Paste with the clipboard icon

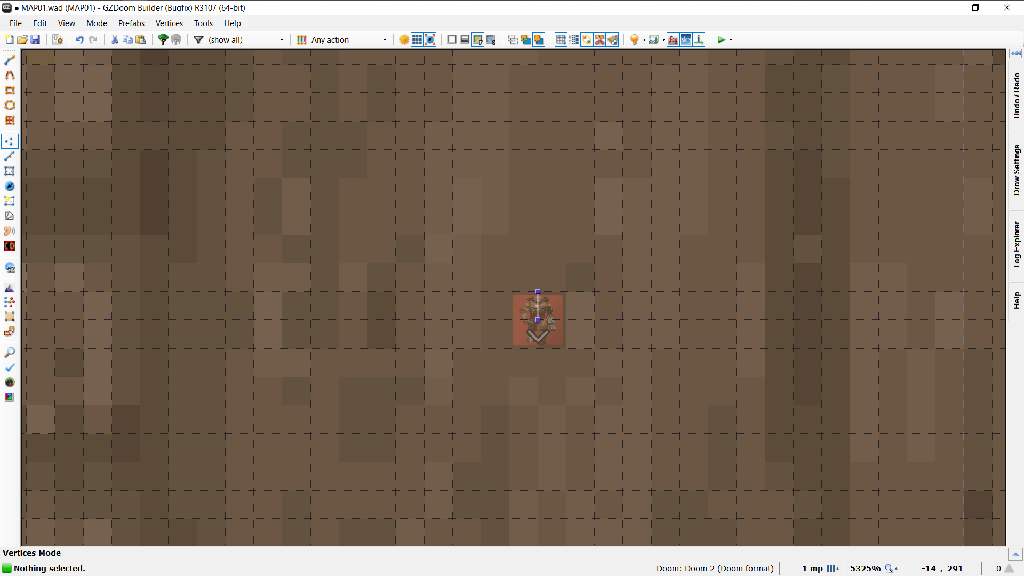(x=140, y=40)
